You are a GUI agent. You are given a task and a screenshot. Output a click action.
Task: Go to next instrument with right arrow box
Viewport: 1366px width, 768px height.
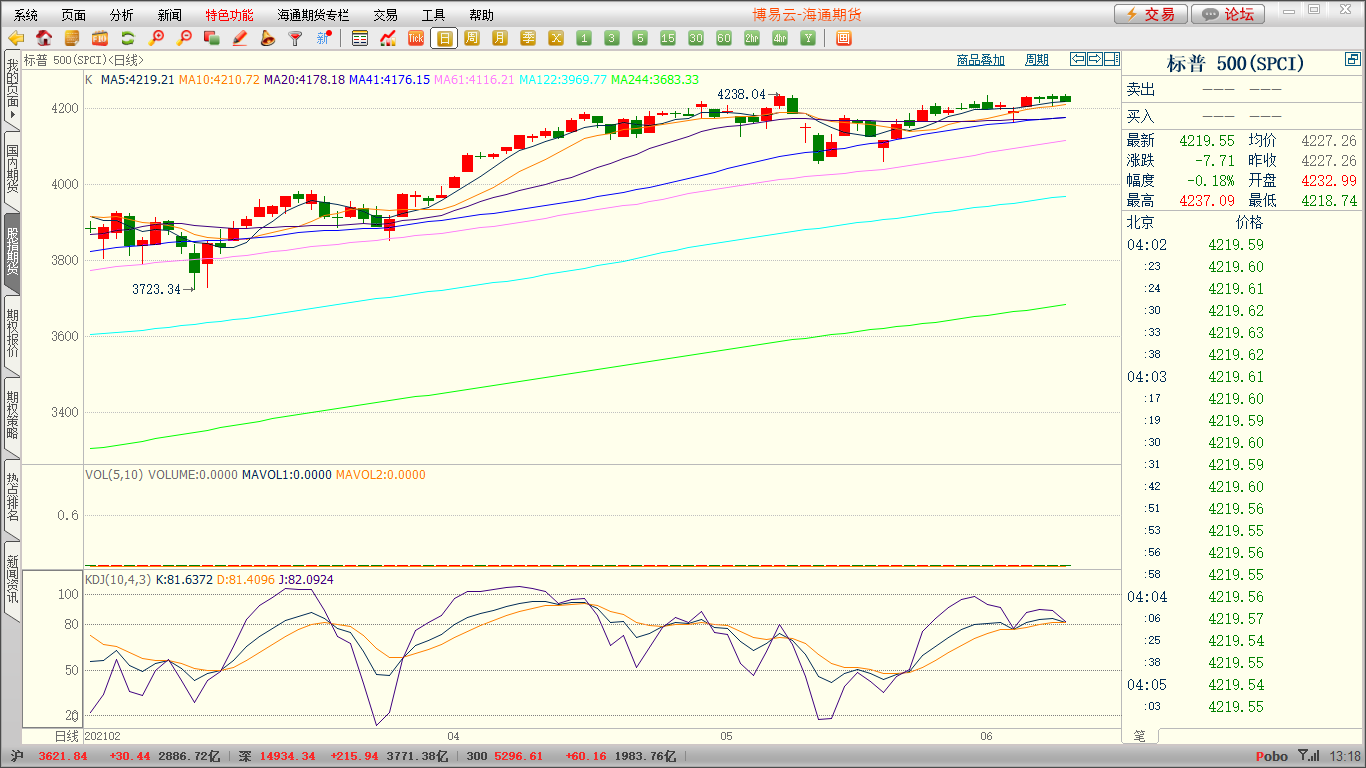point(1095,59)
